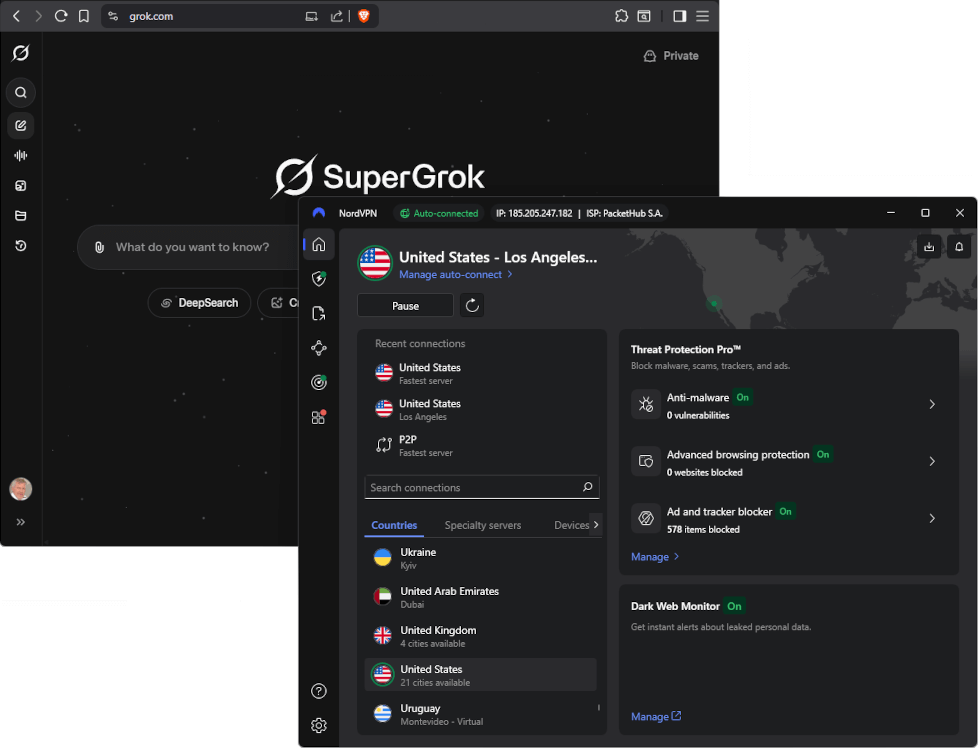Expand the Devices chevron in NordVPN
This screenshot has width=978, height=748.
[x=594, y=525]
